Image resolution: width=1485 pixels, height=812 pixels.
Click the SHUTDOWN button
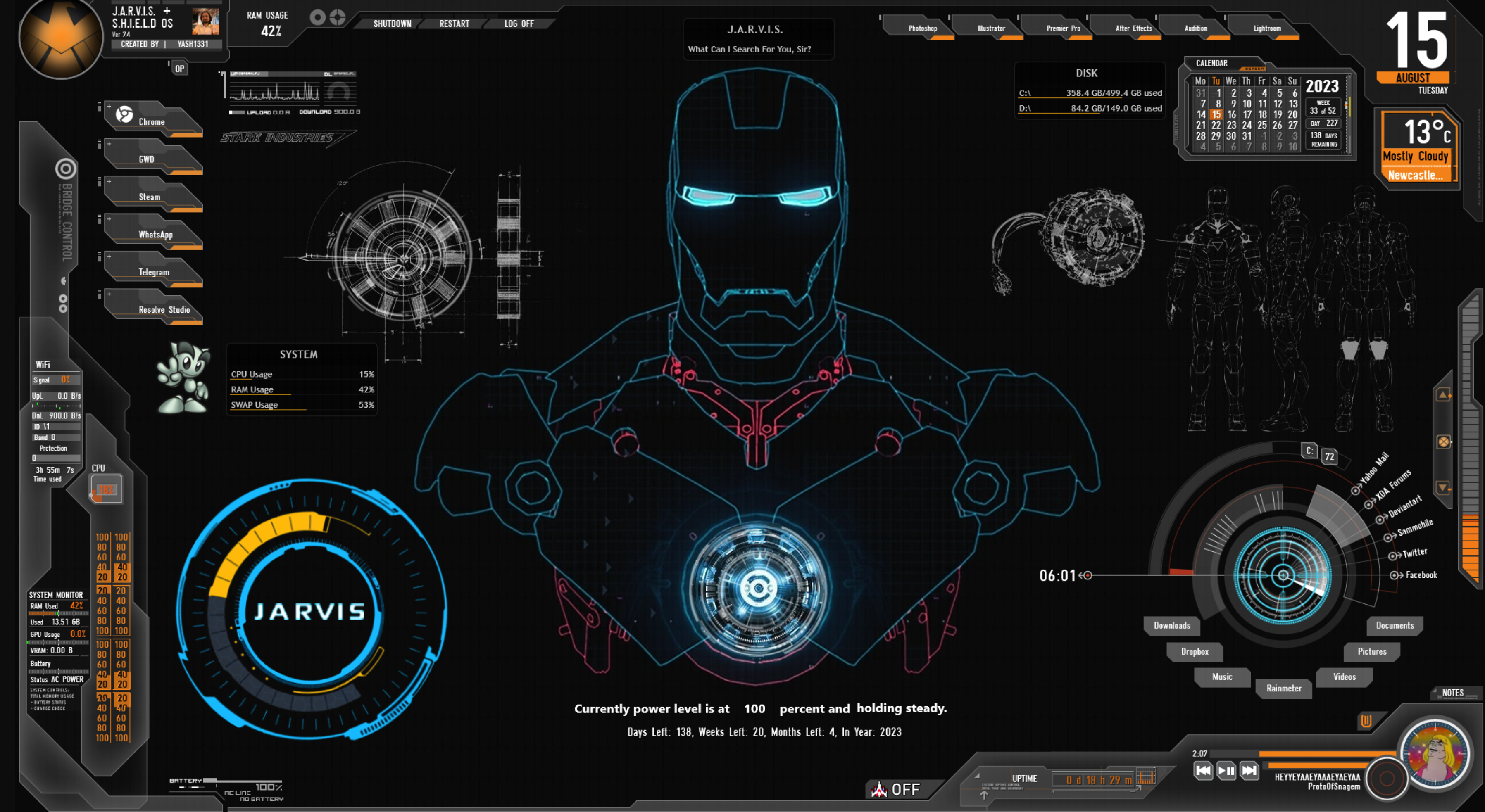[x=392, y=24]
